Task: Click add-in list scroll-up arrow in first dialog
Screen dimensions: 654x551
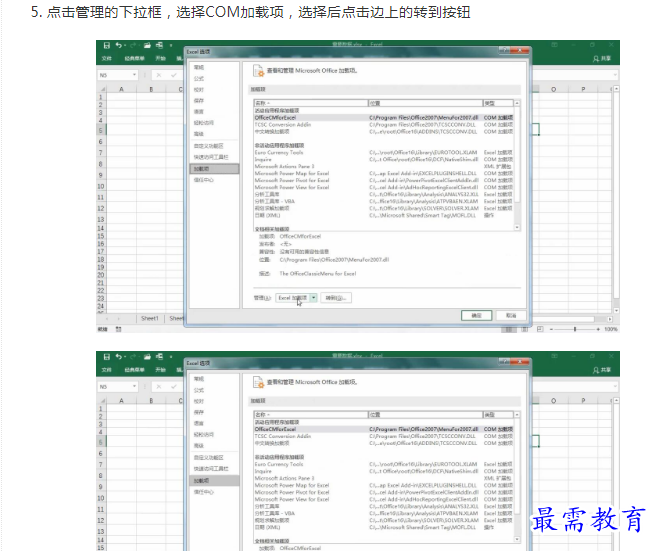Action: [517, 103]
